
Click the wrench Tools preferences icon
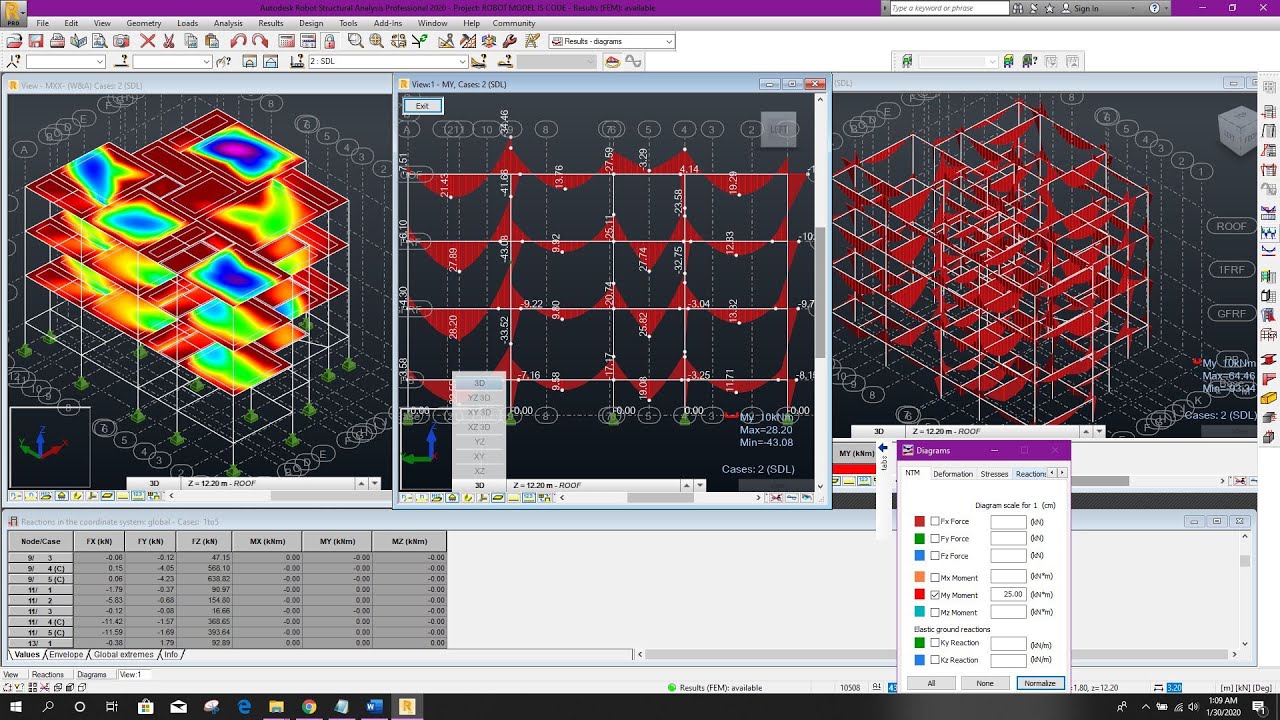pyautogui.click(x=508, y=41)
